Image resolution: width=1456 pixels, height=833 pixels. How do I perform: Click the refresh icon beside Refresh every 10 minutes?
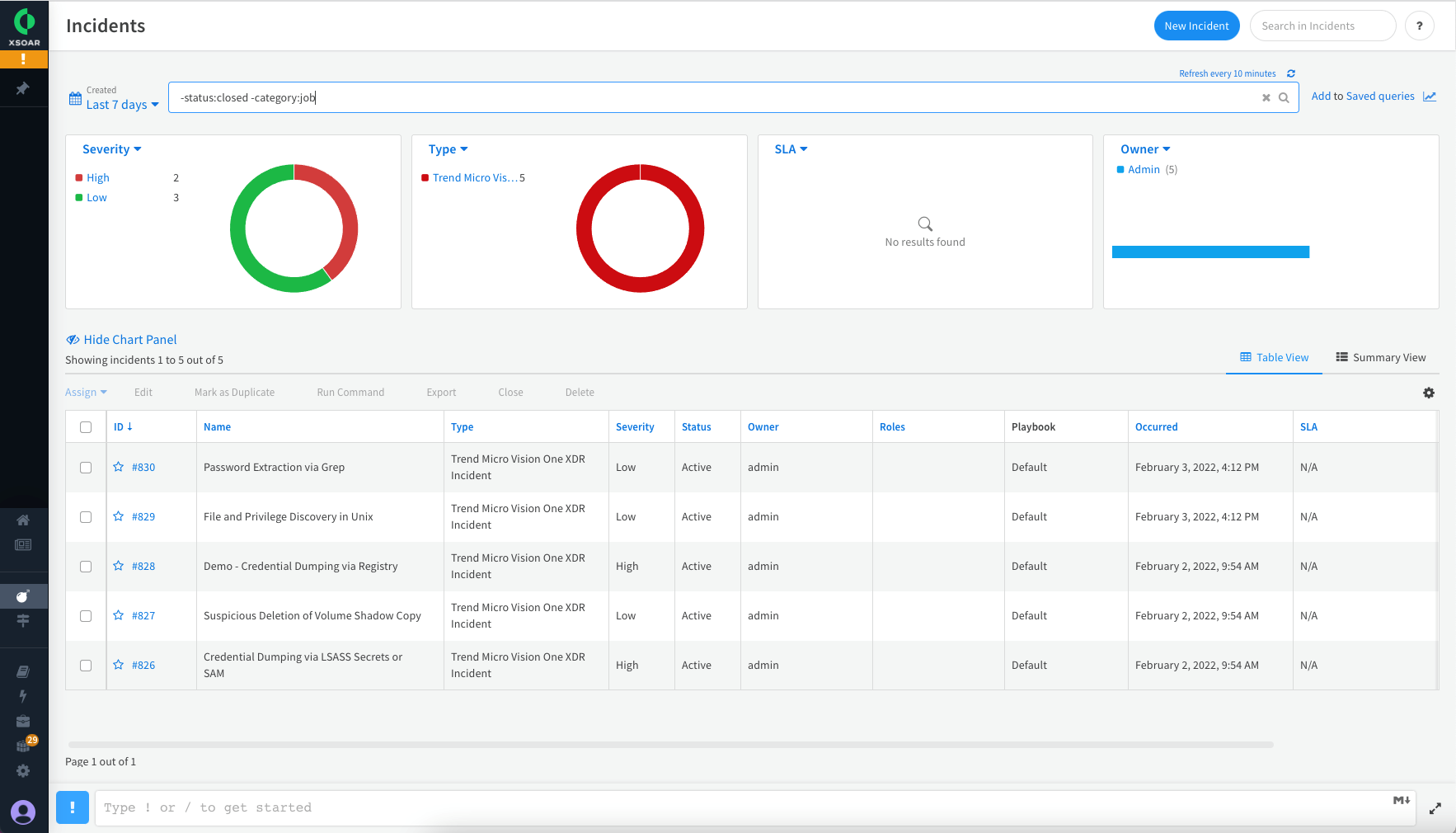(1291, 73)
